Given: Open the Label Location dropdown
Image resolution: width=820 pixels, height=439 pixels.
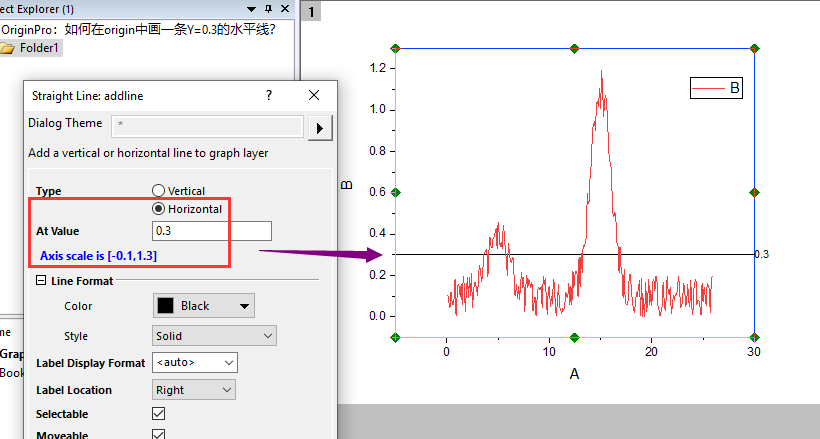Looking at the screenshot, I should point(194,390).
